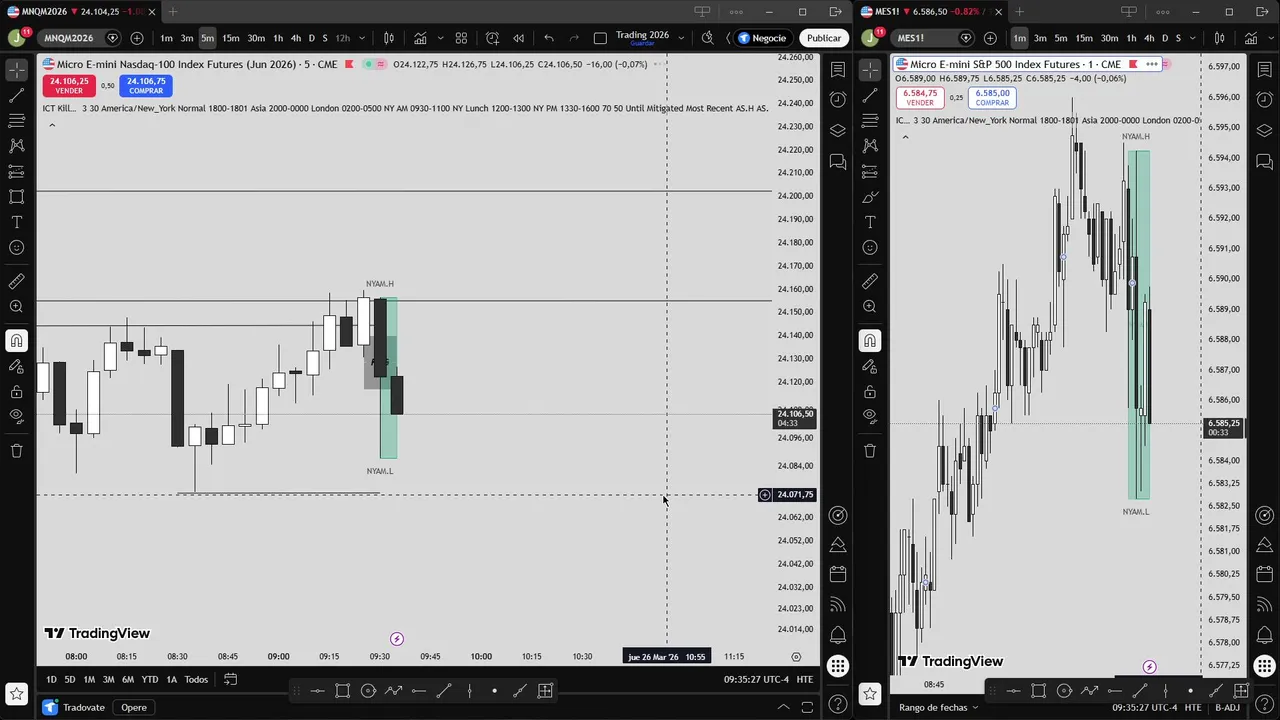Undo last action in left window toolbar
The width and height of the screenshot is (1280, 720).
click(549, 38)
